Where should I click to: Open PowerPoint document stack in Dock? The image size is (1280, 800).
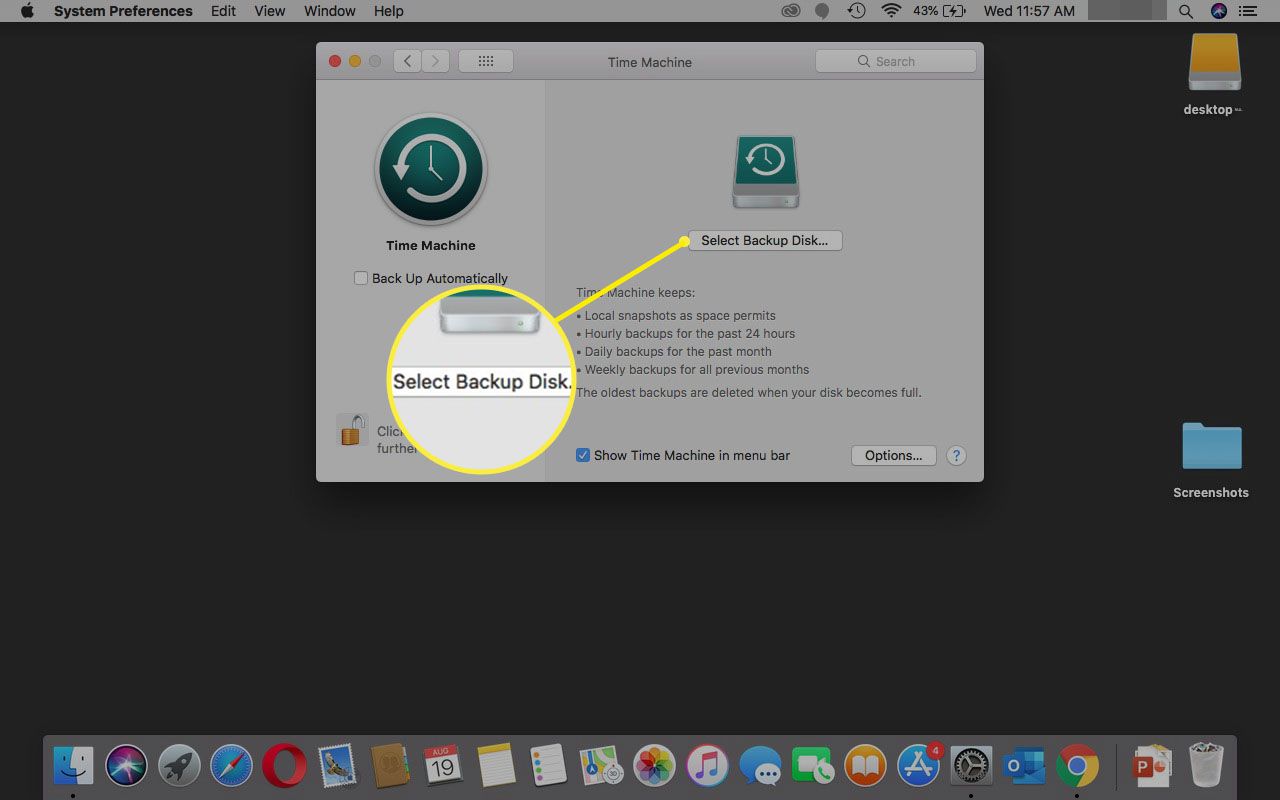(x=1152, y=767)
